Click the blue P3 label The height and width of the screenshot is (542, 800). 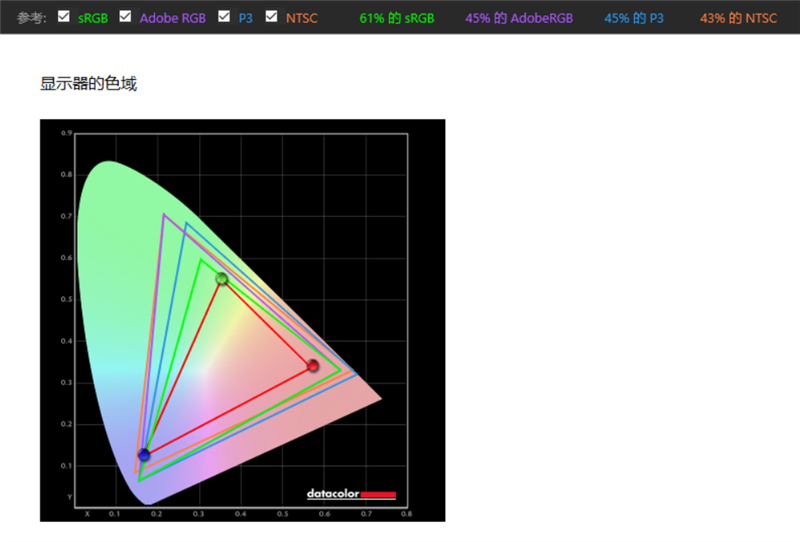(x=245, y=18)
